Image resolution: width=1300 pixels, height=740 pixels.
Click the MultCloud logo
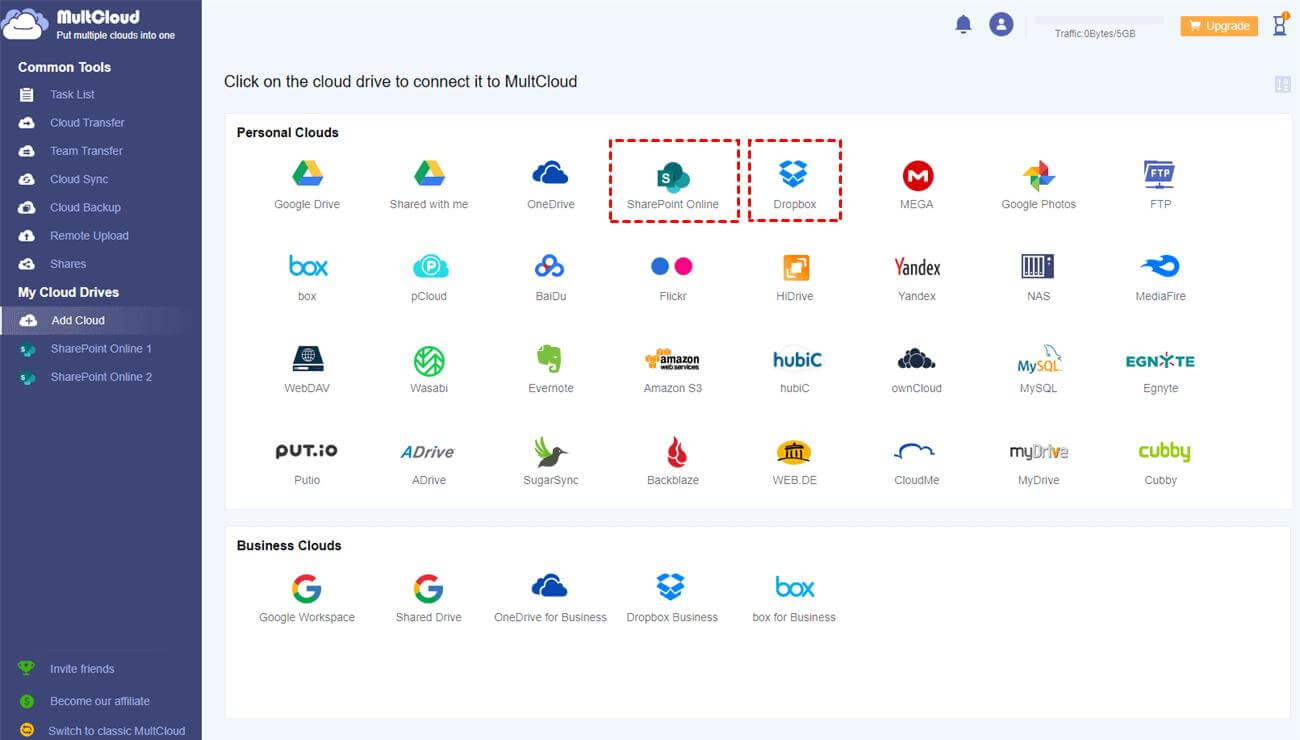click(x=90, y=24)
